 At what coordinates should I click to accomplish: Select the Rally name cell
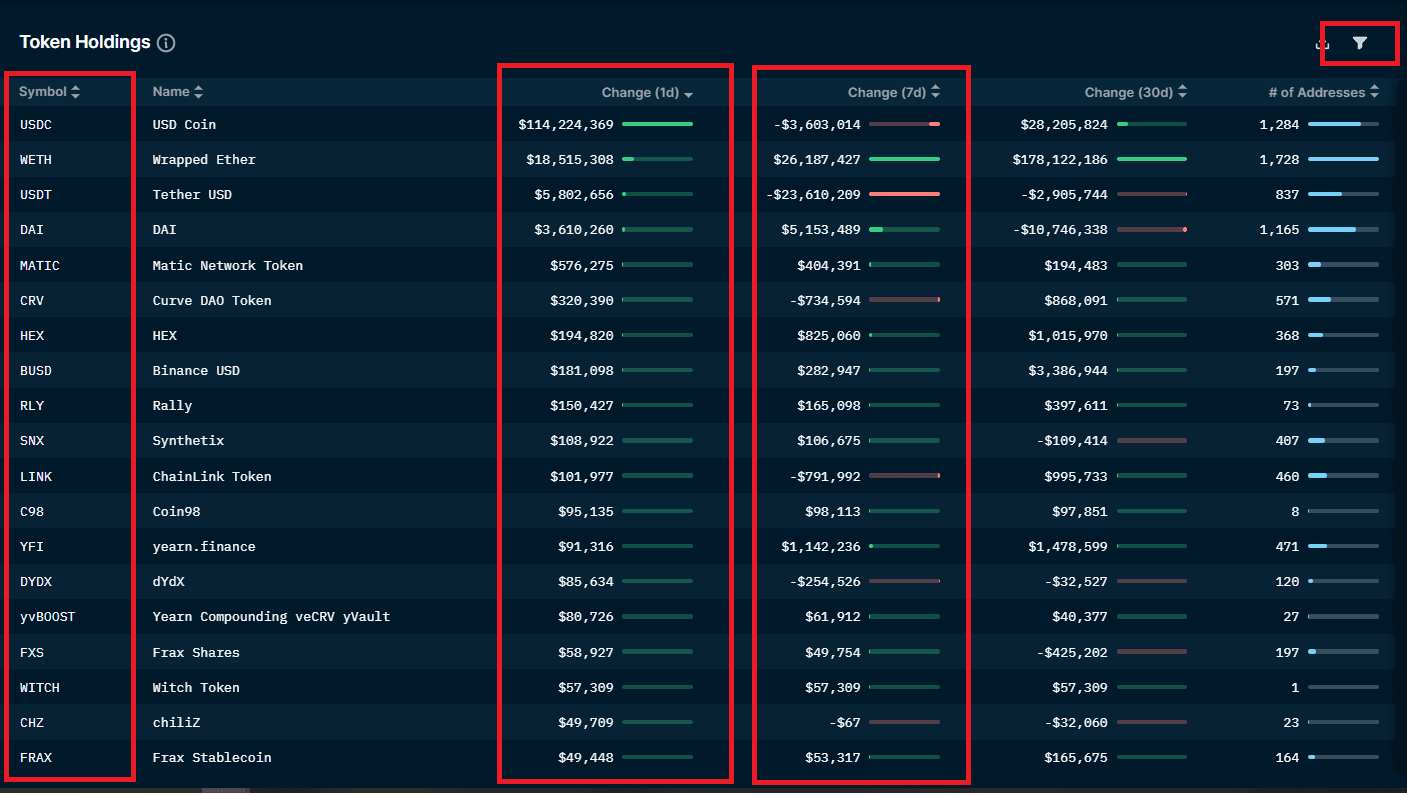(x=172, y=406)
